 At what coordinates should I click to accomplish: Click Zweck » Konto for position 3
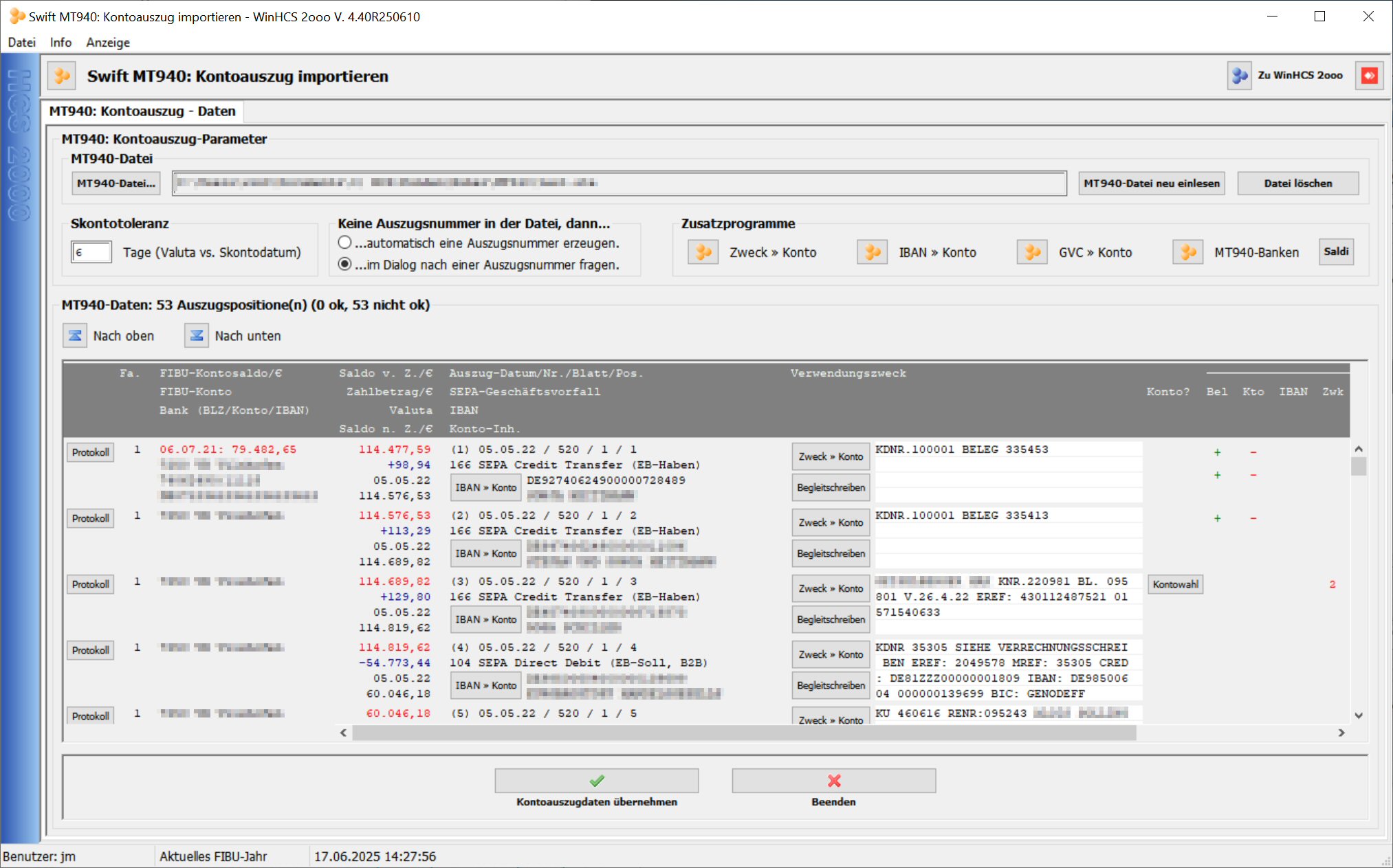831,588
